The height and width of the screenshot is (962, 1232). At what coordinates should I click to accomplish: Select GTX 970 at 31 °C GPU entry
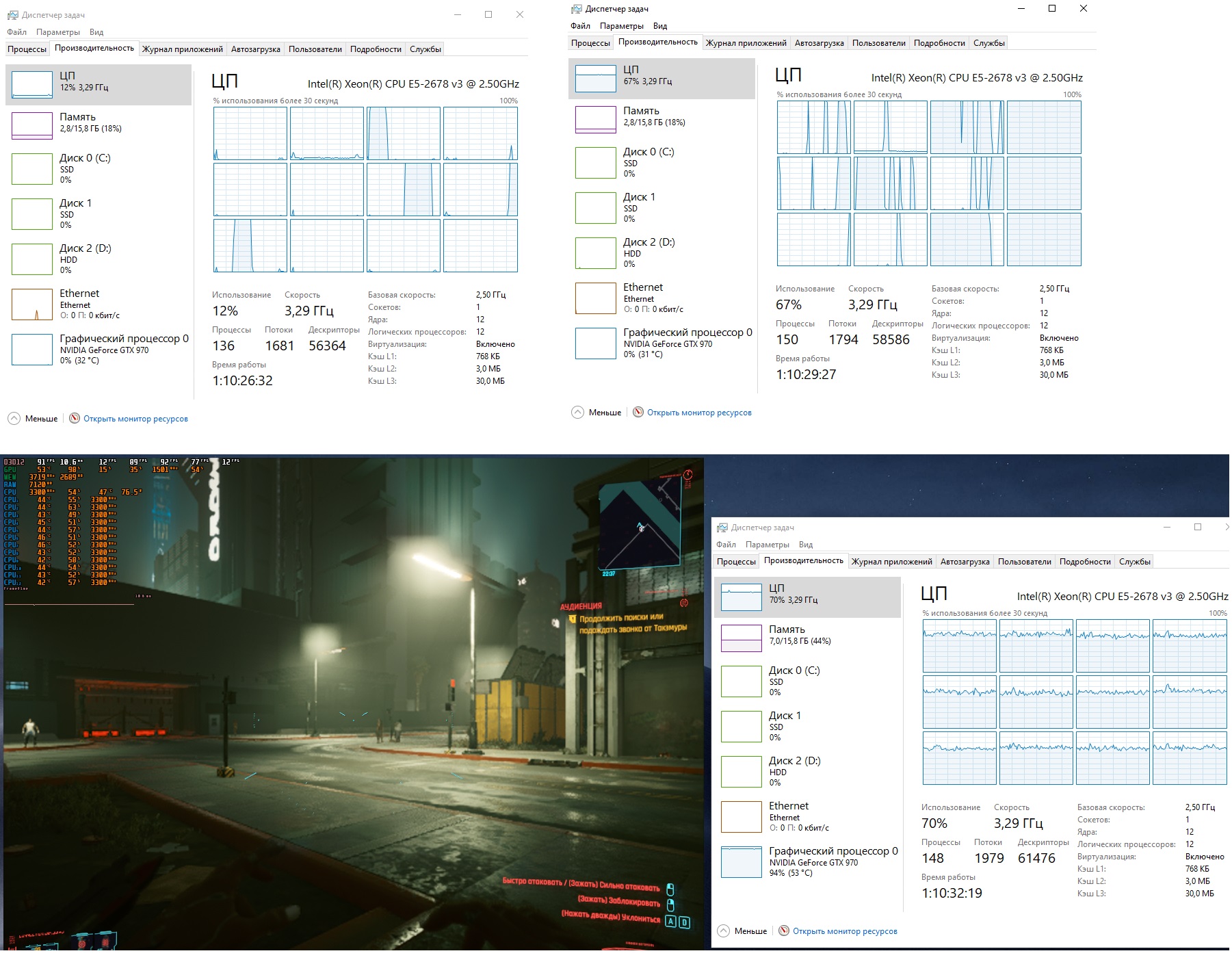tap(662, 343)
